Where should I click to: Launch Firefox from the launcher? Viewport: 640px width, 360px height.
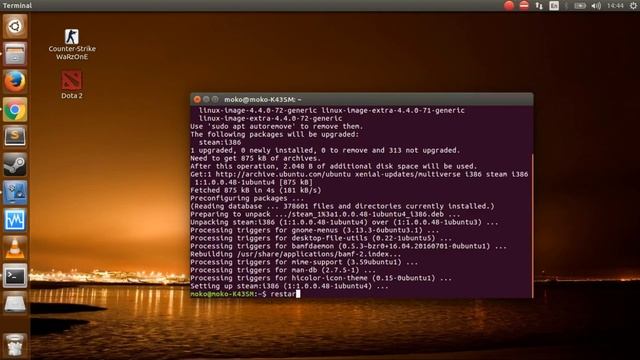click(x=15, y=82)
